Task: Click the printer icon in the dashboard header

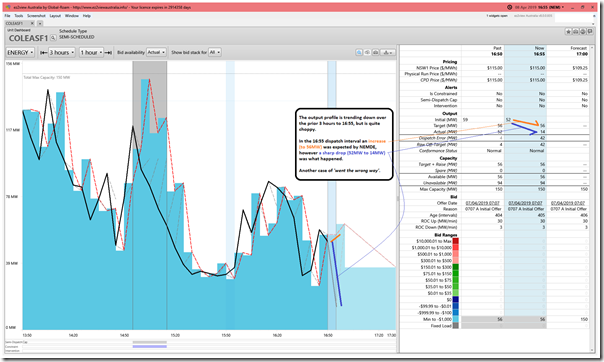Action: point(575,32)
